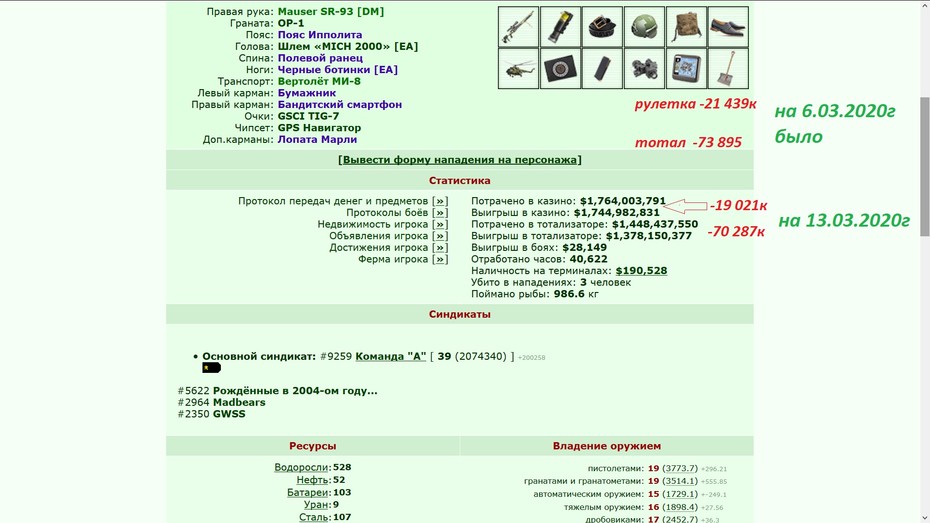Open the Бандитский смартфон link
The height and width of the screenshot is (523, 930).
coord(340,104)
